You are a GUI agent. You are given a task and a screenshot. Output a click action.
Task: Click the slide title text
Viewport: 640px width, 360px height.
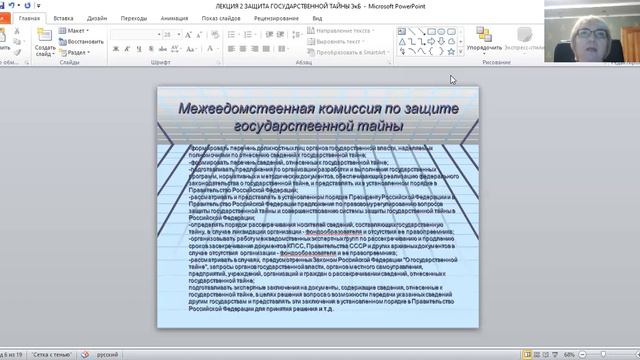[x=318, y=117]
